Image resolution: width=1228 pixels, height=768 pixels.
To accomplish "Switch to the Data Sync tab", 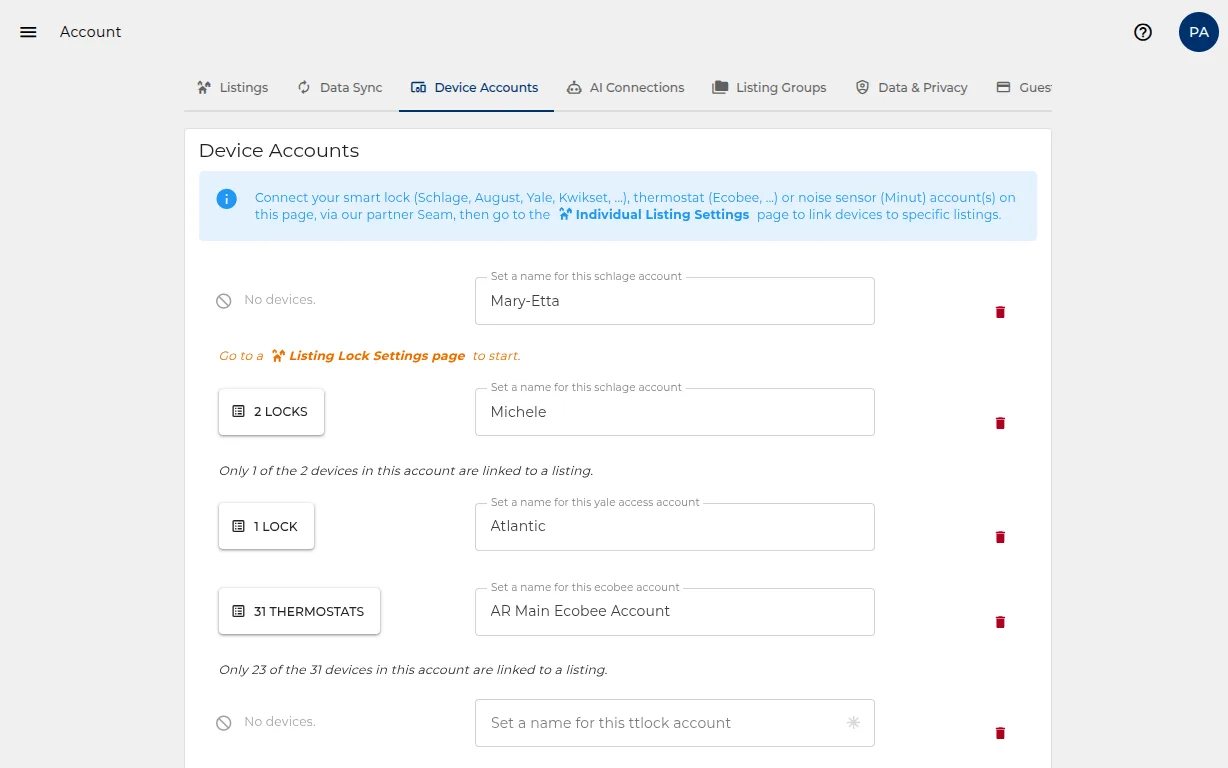I will click(x=340, y=88).
